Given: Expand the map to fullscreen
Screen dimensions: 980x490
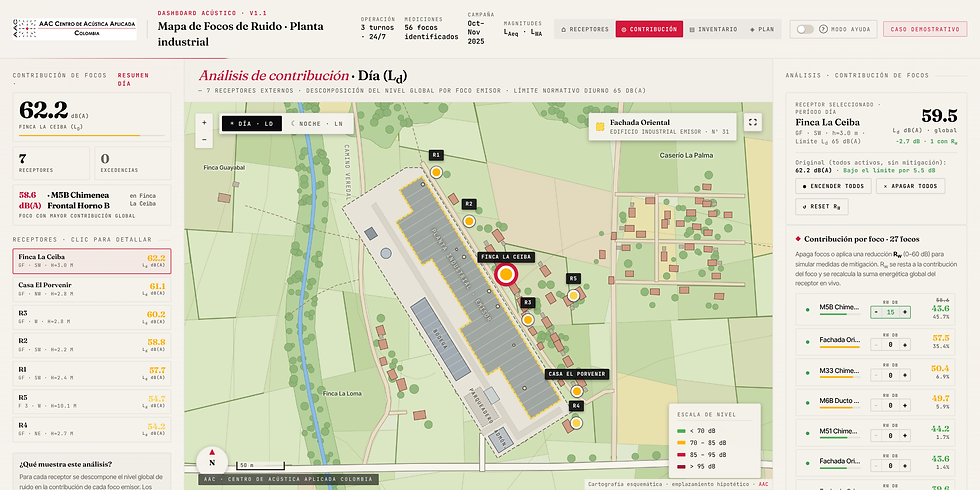Looking at the screenshot, I should 753,122.
